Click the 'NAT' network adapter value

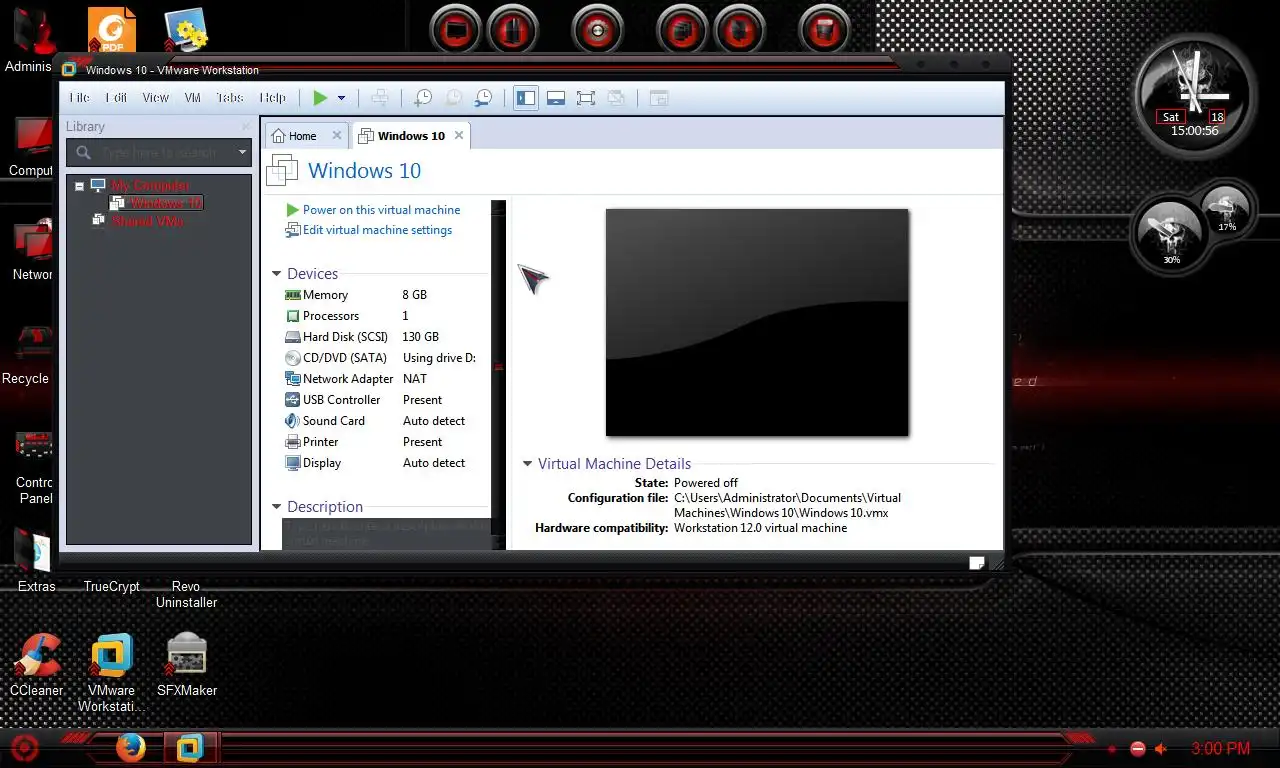415,379
